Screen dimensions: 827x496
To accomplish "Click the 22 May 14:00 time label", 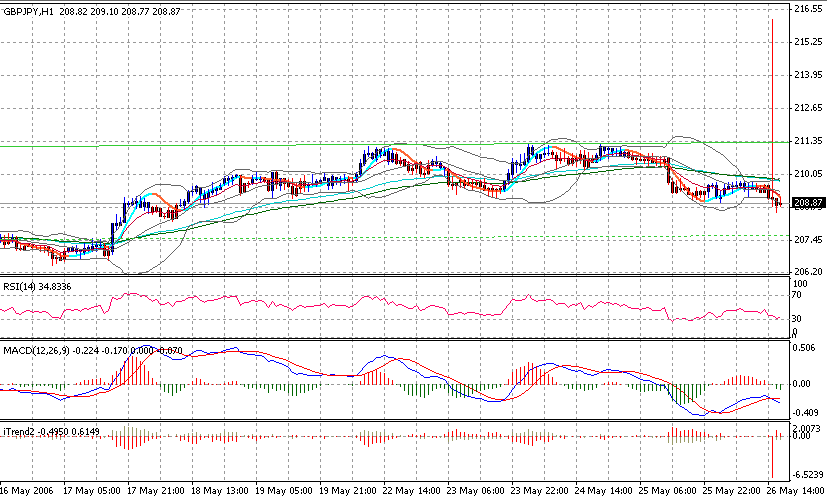I will click(x=411, y=491).
